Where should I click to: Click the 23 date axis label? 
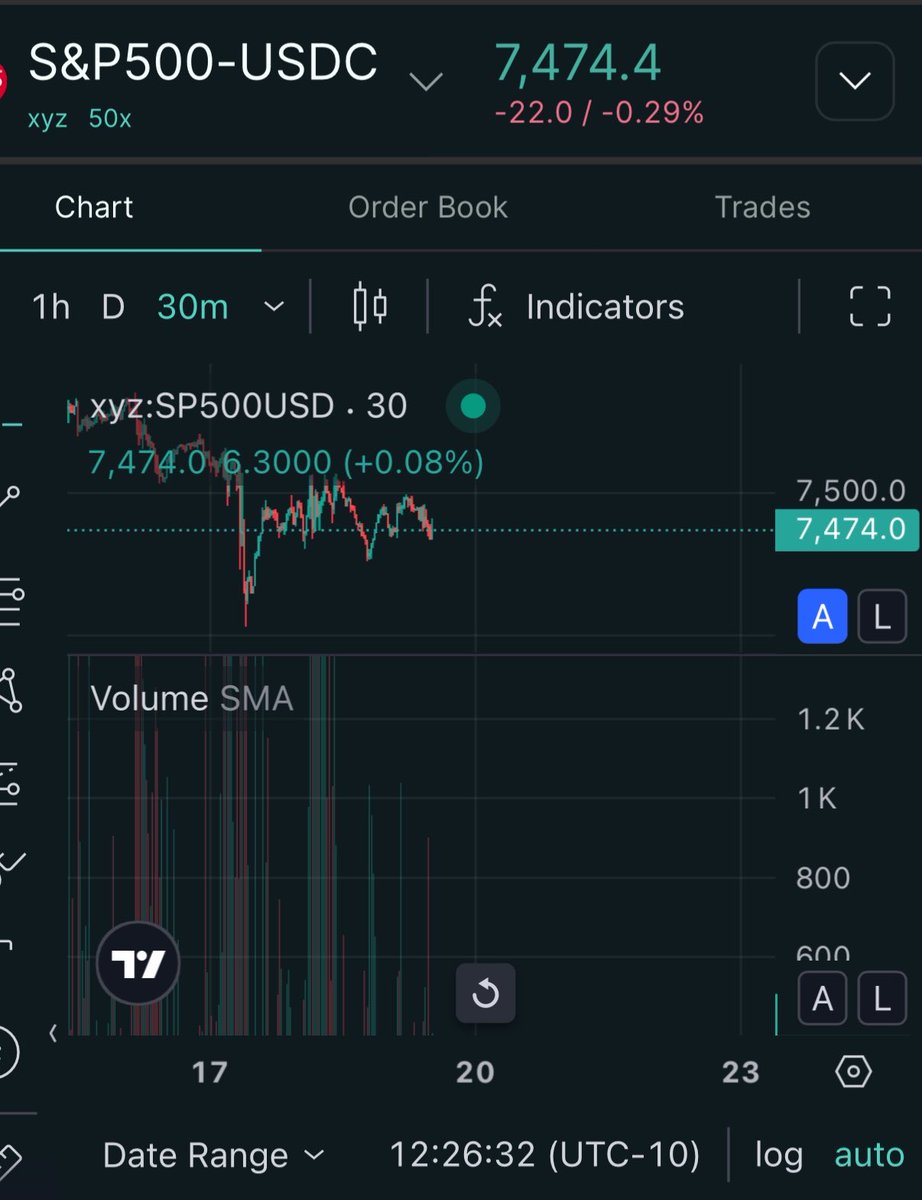(x=741, y=1072)
